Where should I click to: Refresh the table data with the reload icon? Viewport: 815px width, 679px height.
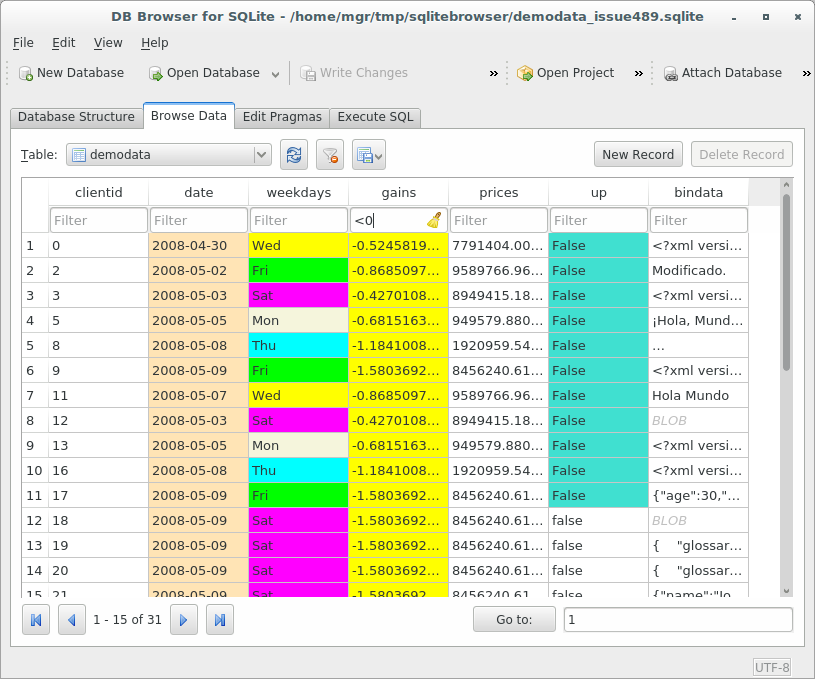pos(294,154)
